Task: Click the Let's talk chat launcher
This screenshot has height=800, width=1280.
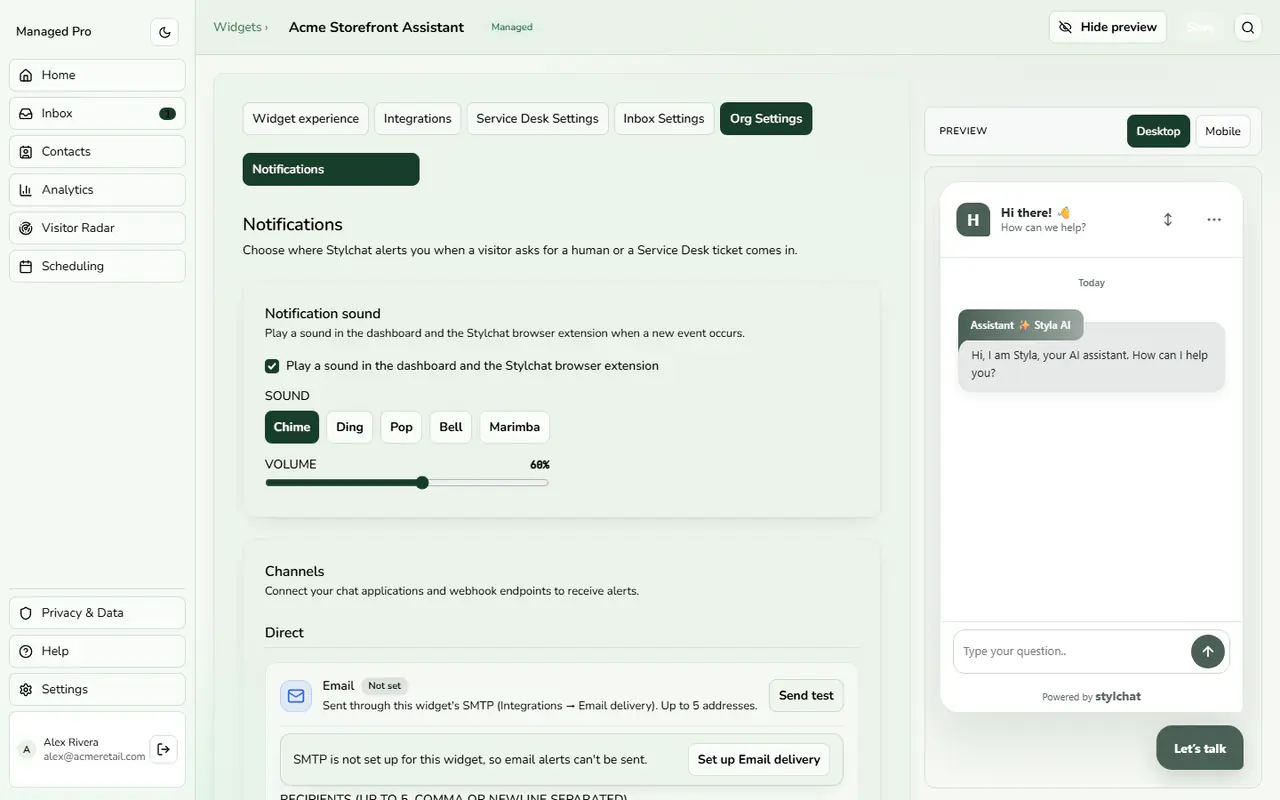Action: pyautogui.click(x=1200, y=748)
